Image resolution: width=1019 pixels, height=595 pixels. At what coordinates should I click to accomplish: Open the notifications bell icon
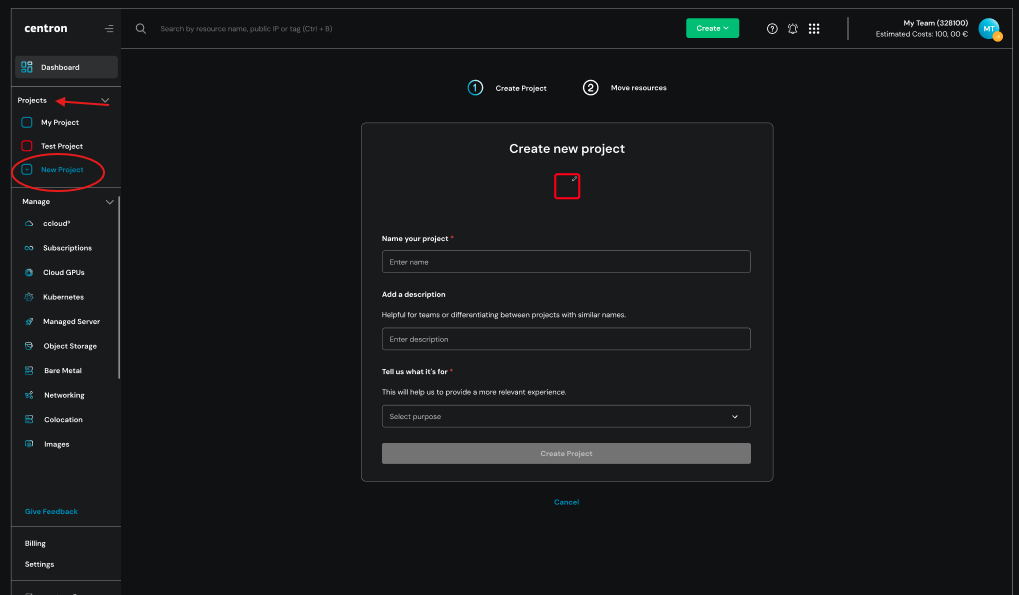tap(793, 29)
